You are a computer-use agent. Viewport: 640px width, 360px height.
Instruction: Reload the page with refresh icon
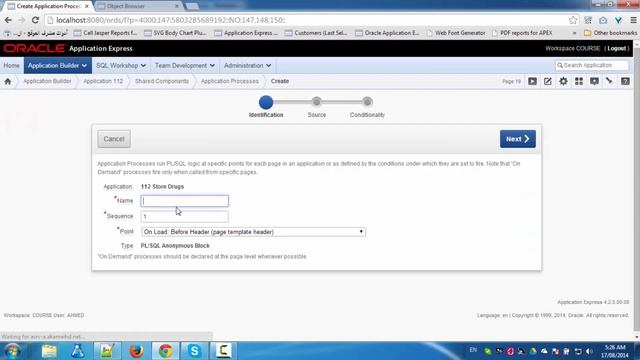click(x=36, y=20)
